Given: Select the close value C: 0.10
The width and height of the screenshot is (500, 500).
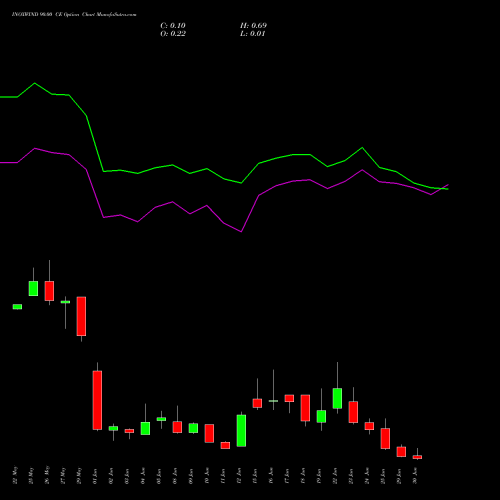Looking at the screenshot, I should pyautogui.click(x=173, y=26).
